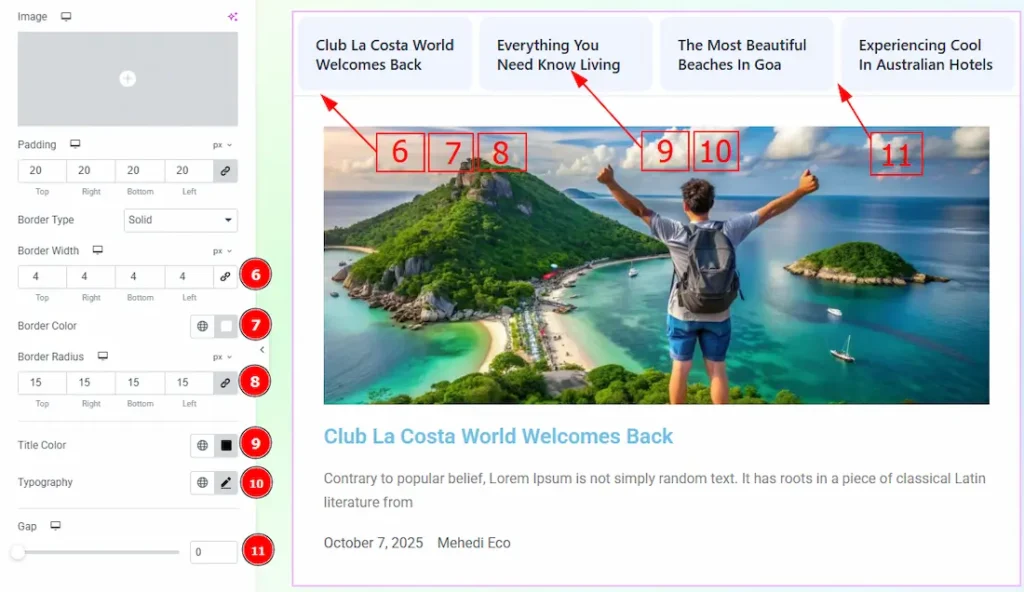
Task: Click the Gap value input field
Action: coord(213,552)
